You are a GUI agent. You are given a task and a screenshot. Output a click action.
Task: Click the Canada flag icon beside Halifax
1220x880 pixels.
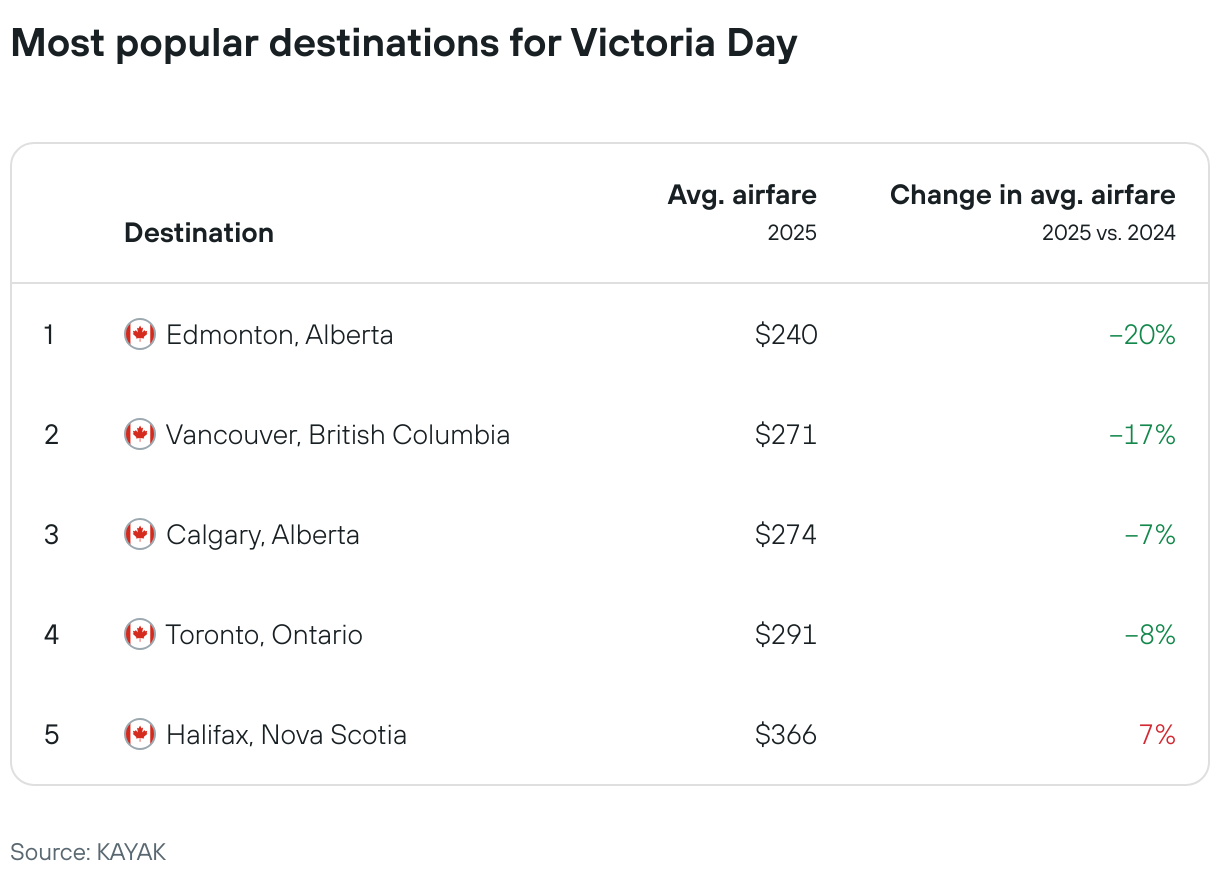(140, 734)
